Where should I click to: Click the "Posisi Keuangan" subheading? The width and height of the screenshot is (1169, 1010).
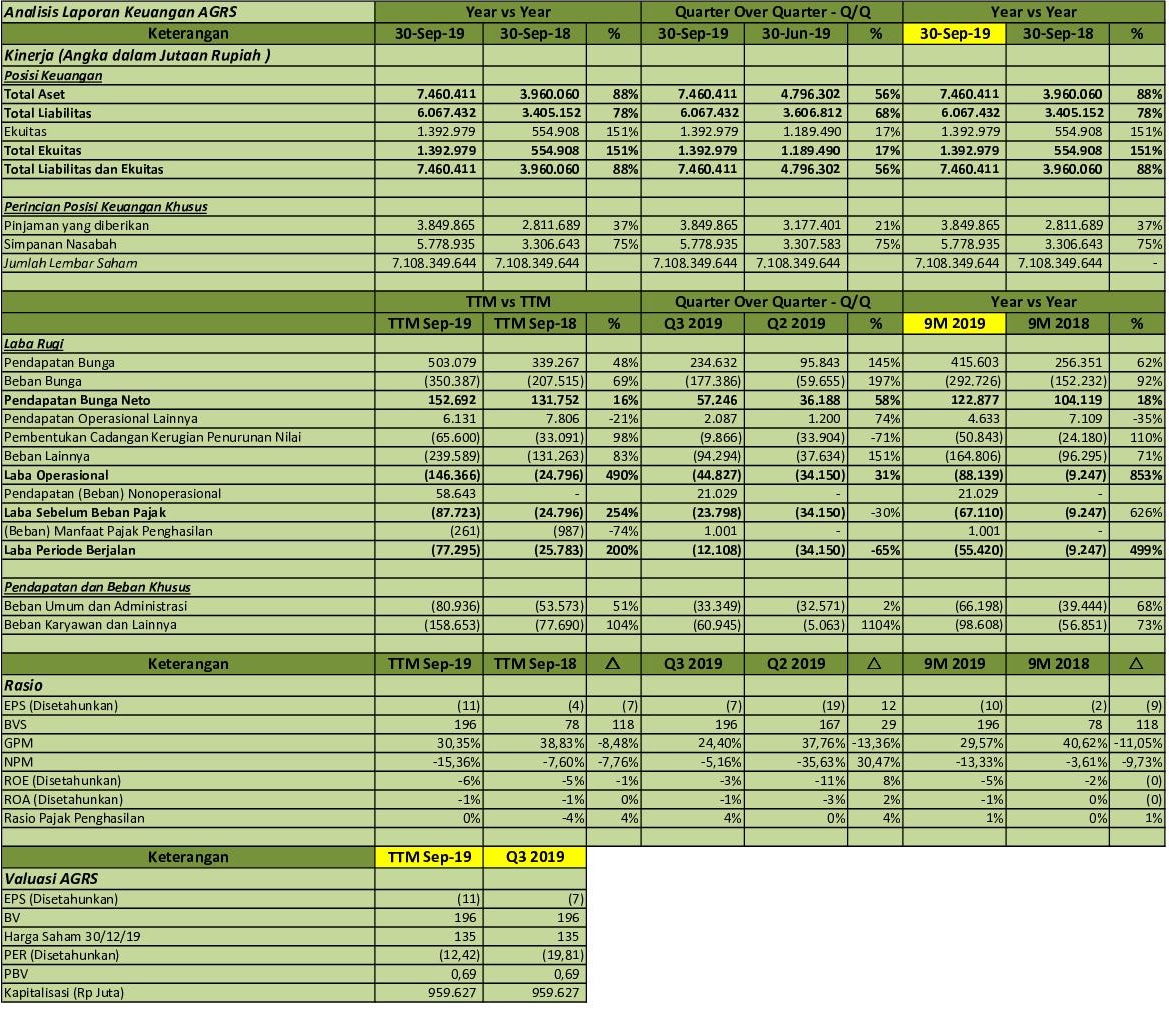click(x=53, y=75)
